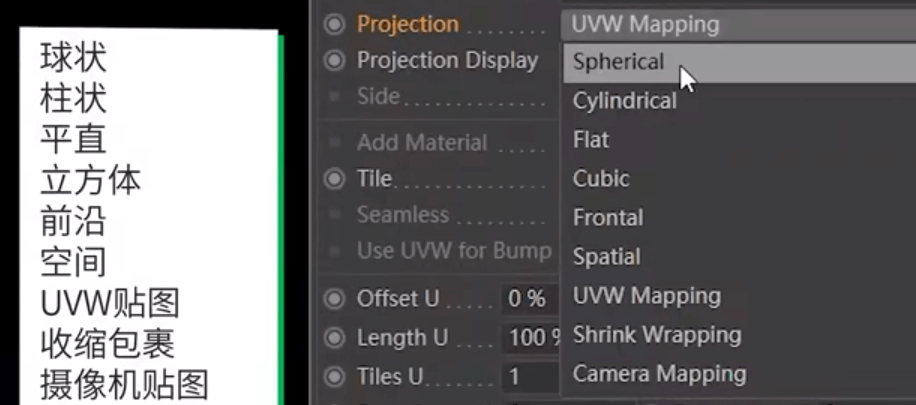Toggle Projection Display keyframe dot
916x405 pixels.
coord(334,60)
